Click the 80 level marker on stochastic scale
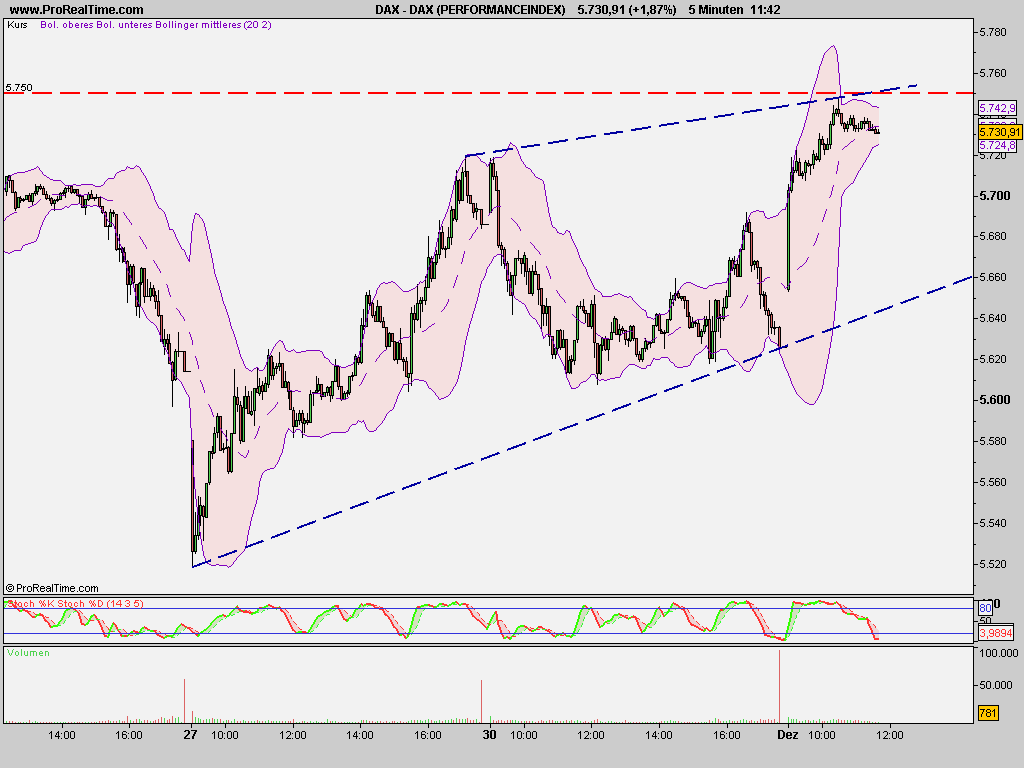Image resolution: width=1024 pixels, height=768 pixels. click(x=984, y=606)
